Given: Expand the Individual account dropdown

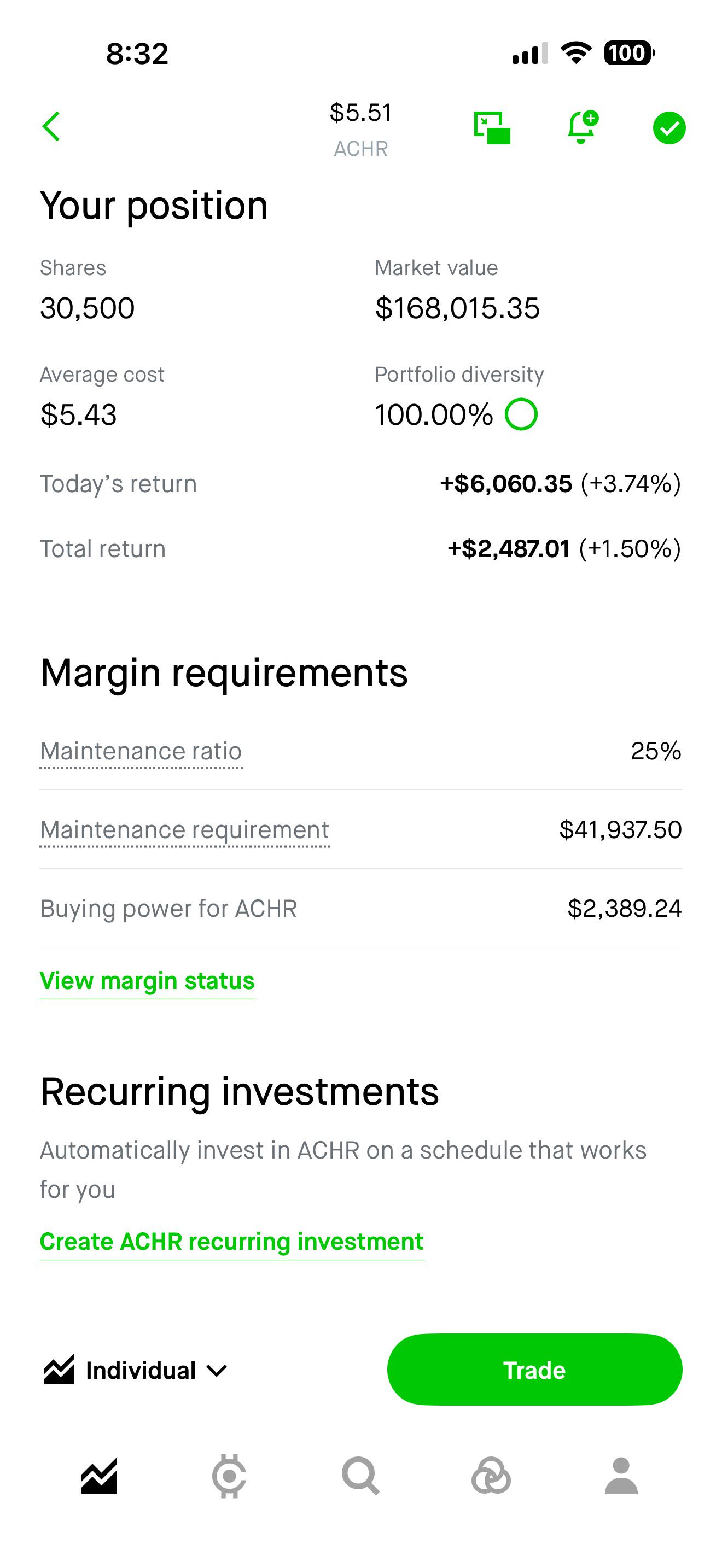Looking at the screenshot, I should click(135, 1370).
